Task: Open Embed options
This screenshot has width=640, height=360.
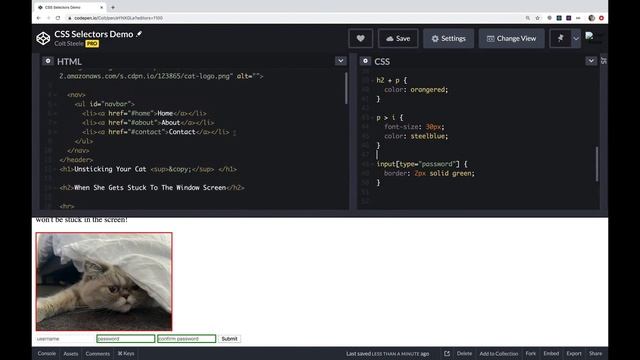Action: [551, 353]
